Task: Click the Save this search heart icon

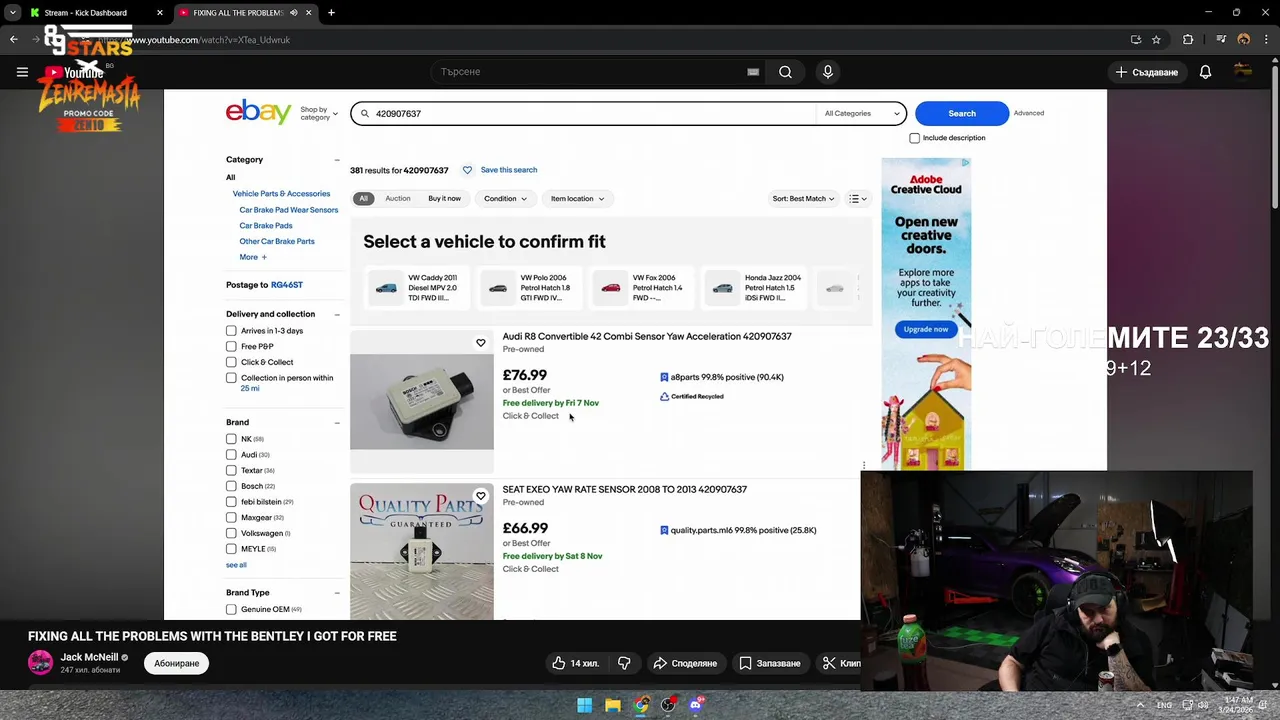Action: [467, 170]
